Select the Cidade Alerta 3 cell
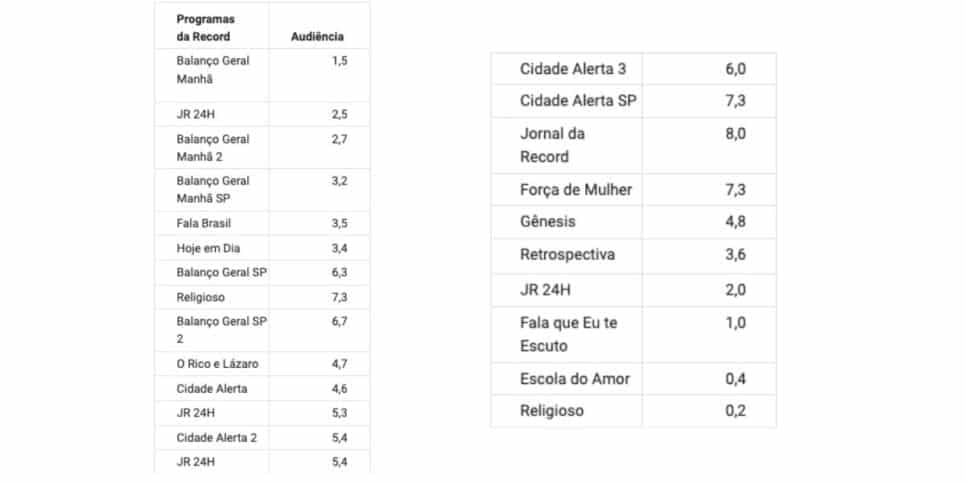 (x=567, y=68)
